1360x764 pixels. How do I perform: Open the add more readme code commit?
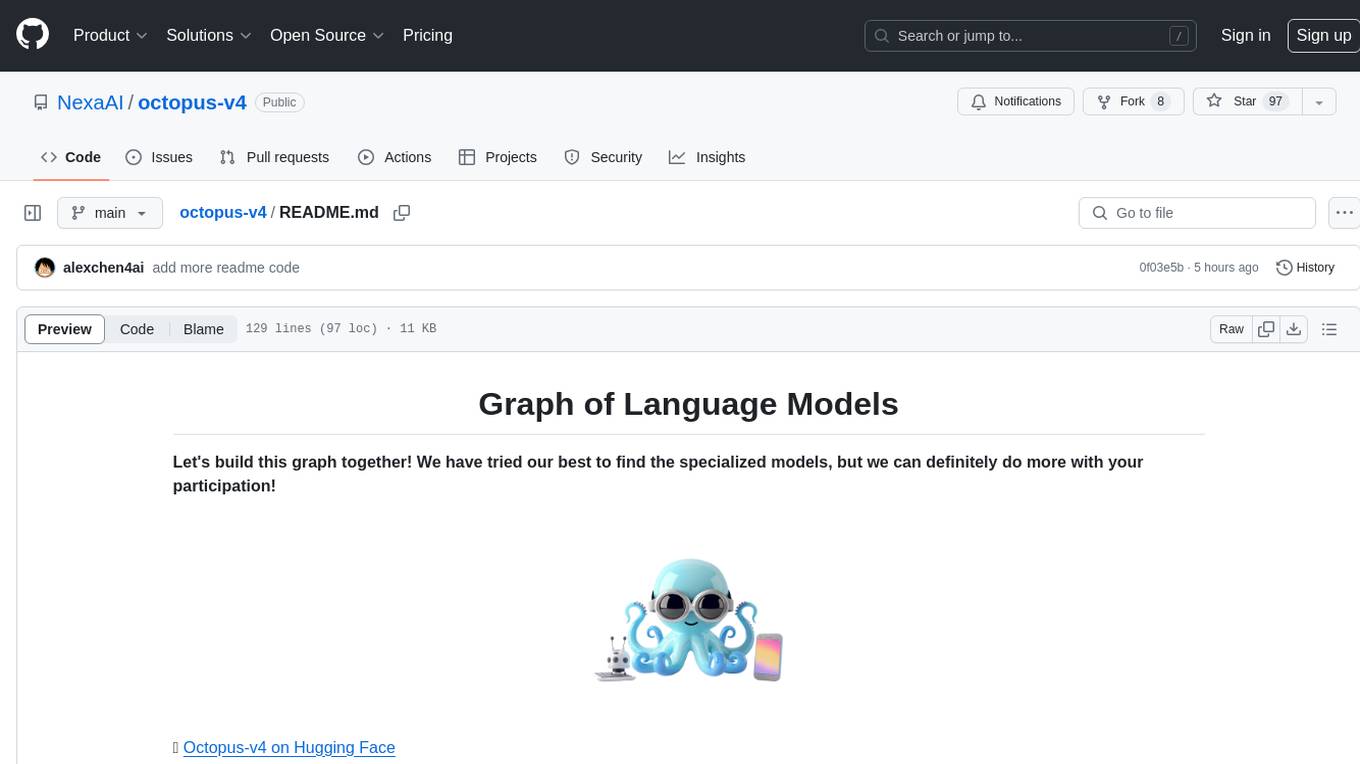pyautogui.click(x=226, y=267)
